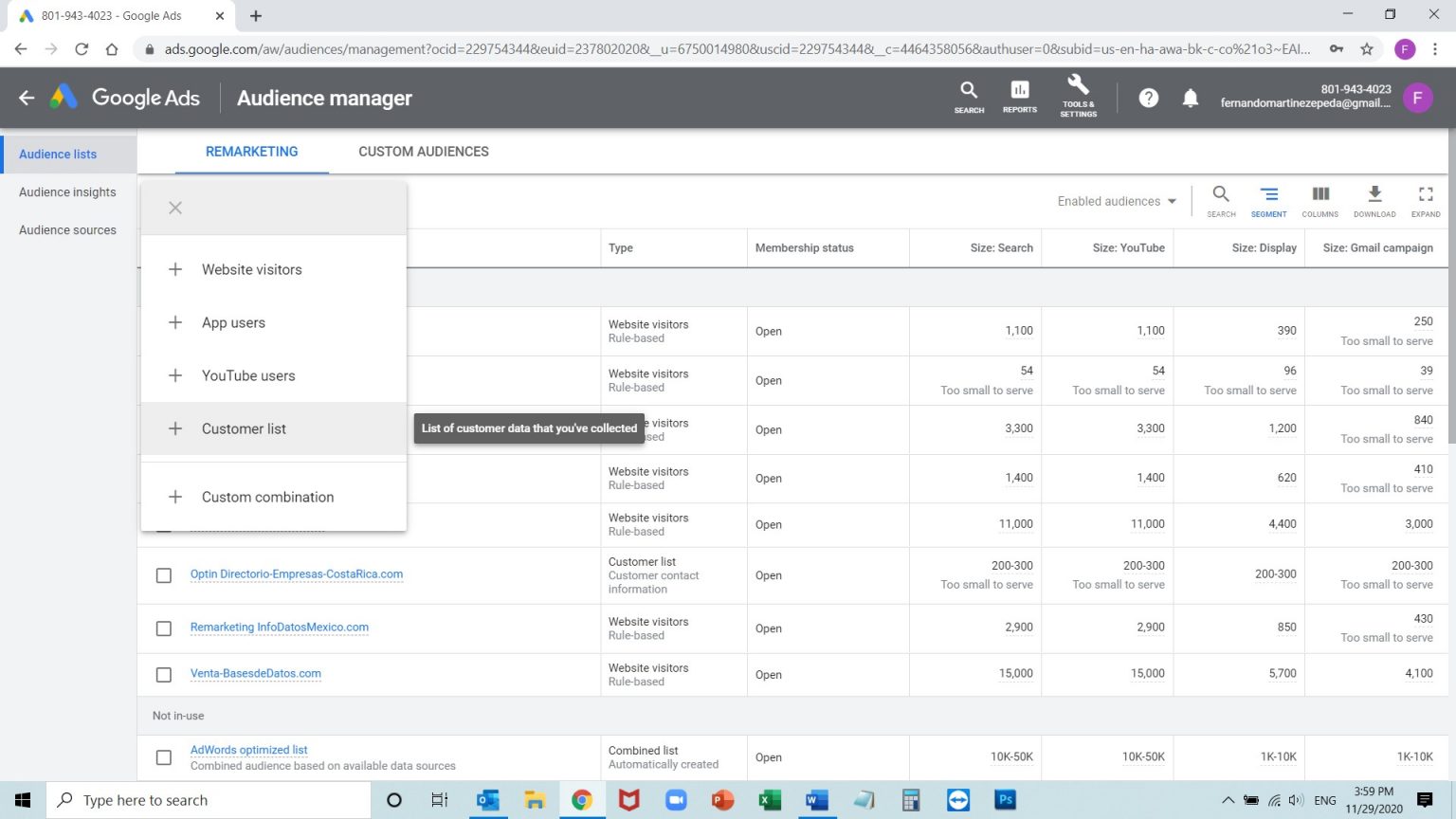Image resolution: width=1456 pixels, height=819 pixels.
Task: Click the Windows taskbar search box
Action: coord(209,800)
